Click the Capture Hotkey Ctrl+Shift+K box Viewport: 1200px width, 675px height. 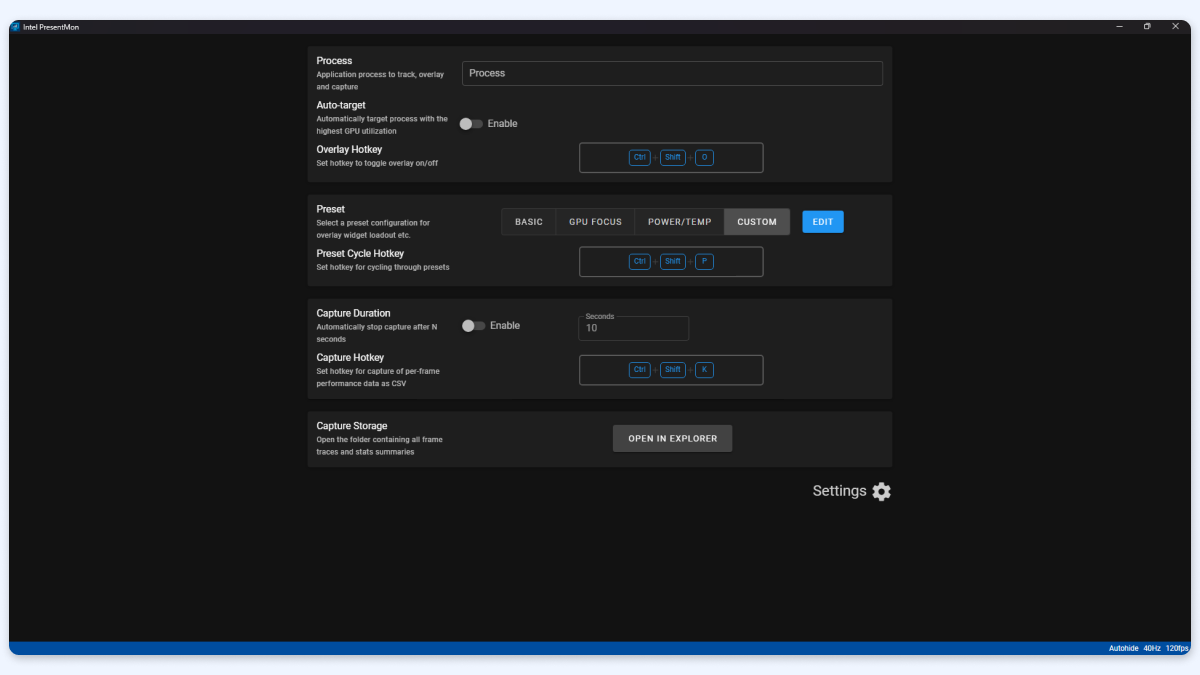[x=671, y=370]
